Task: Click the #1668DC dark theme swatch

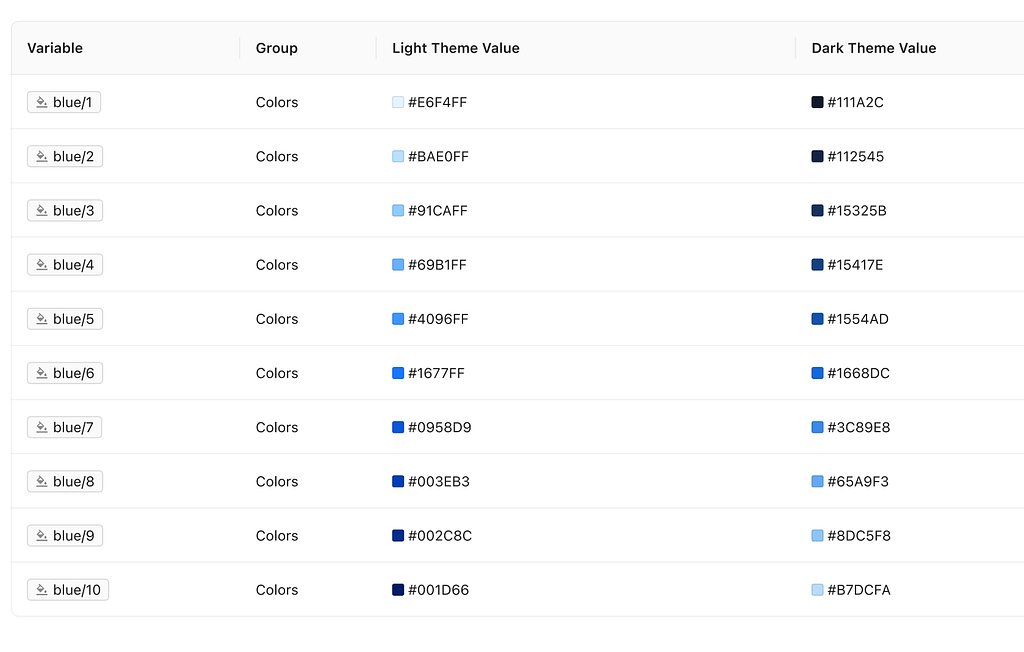Action: 818,373
